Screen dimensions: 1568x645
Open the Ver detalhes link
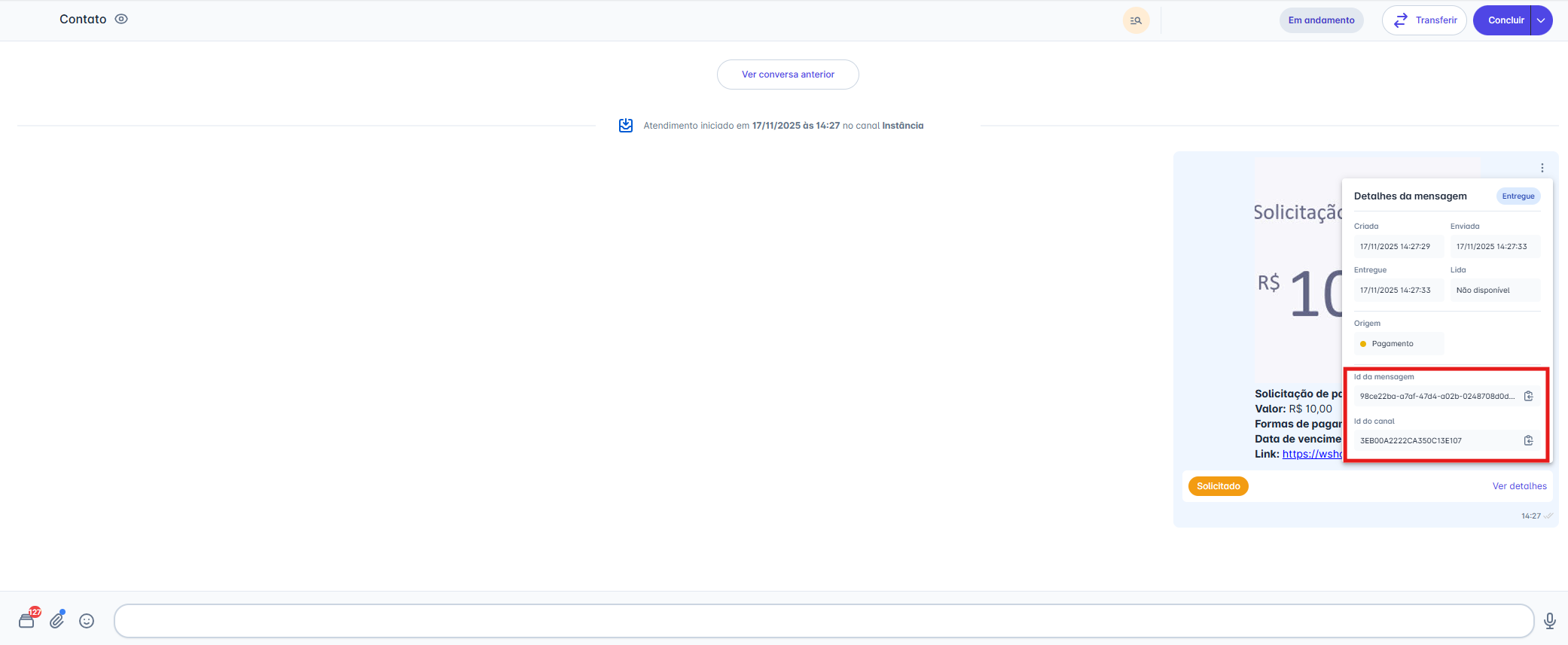point(1519,486)
